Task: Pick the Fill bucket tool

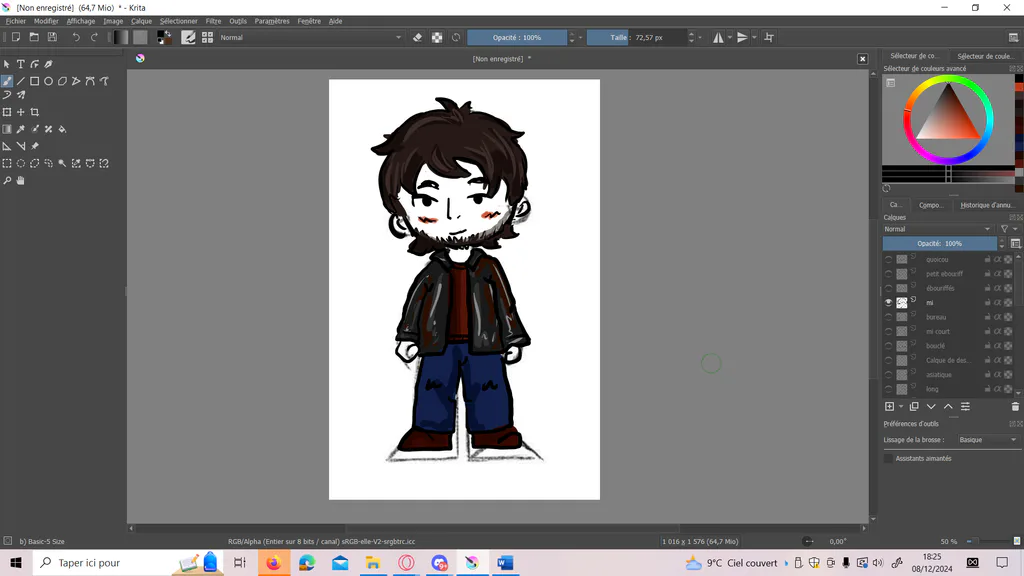Action: [x=63, y=129]
